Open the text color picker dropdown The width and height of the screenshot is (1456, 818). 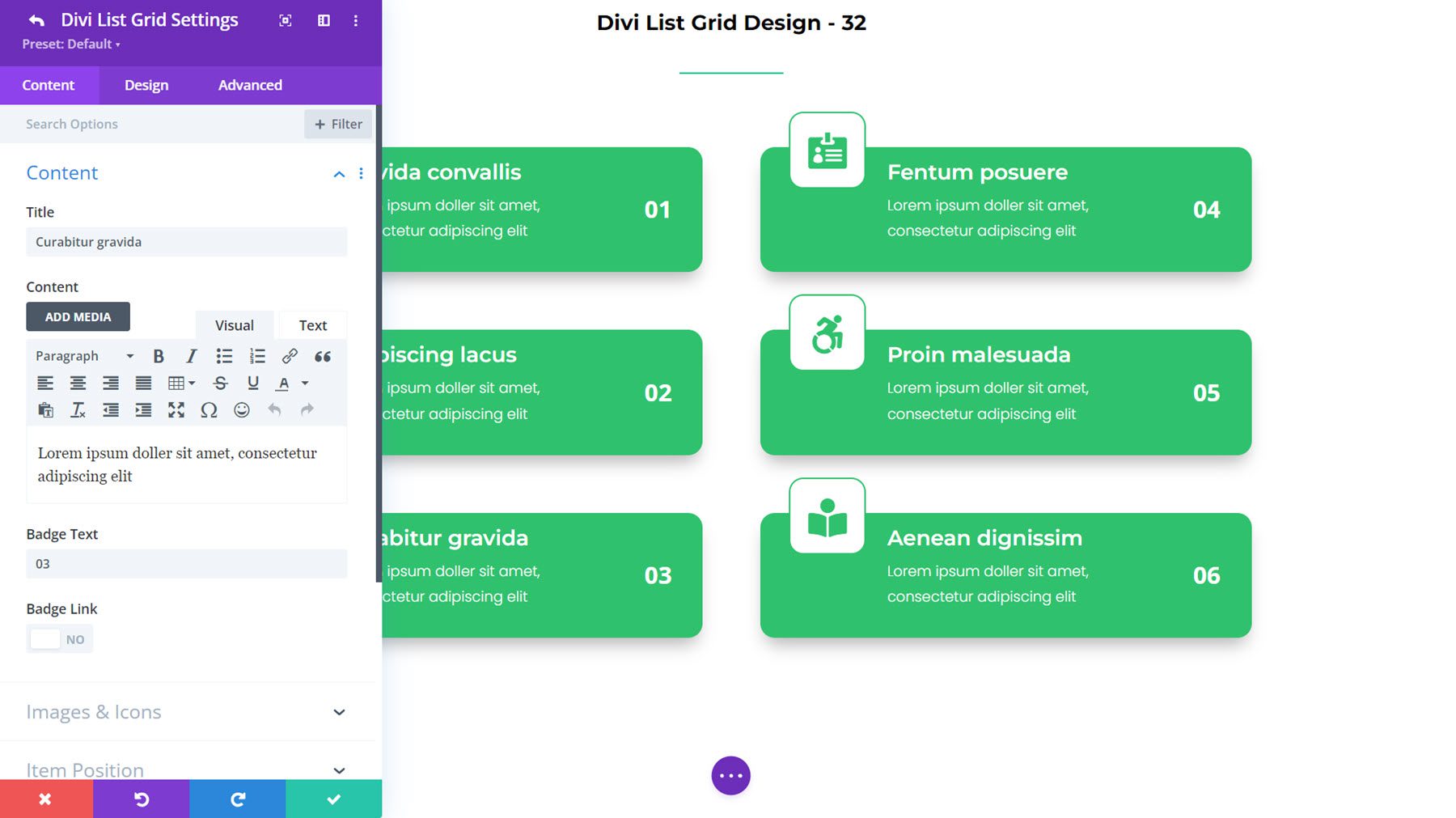point(305,383)
